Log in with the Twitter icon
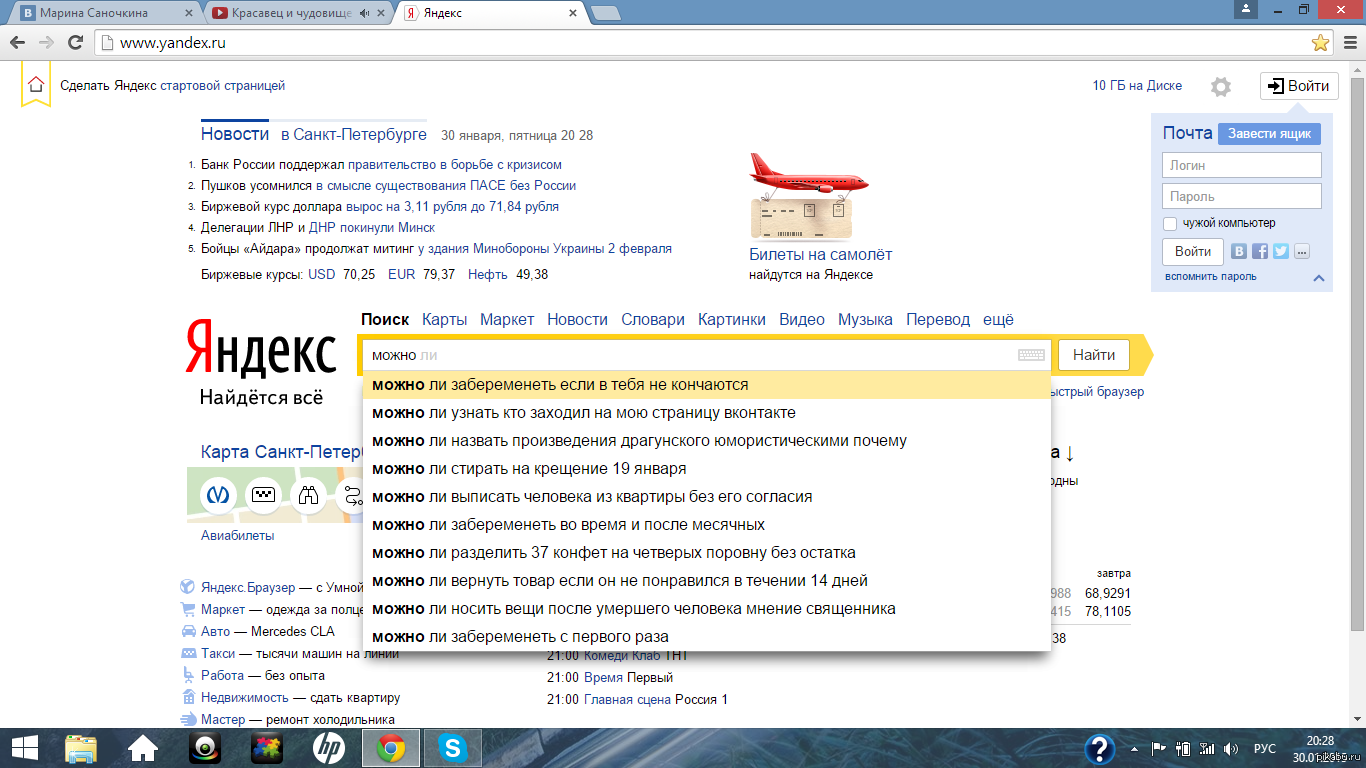 pyautogui.click(x=1280, y=252)
